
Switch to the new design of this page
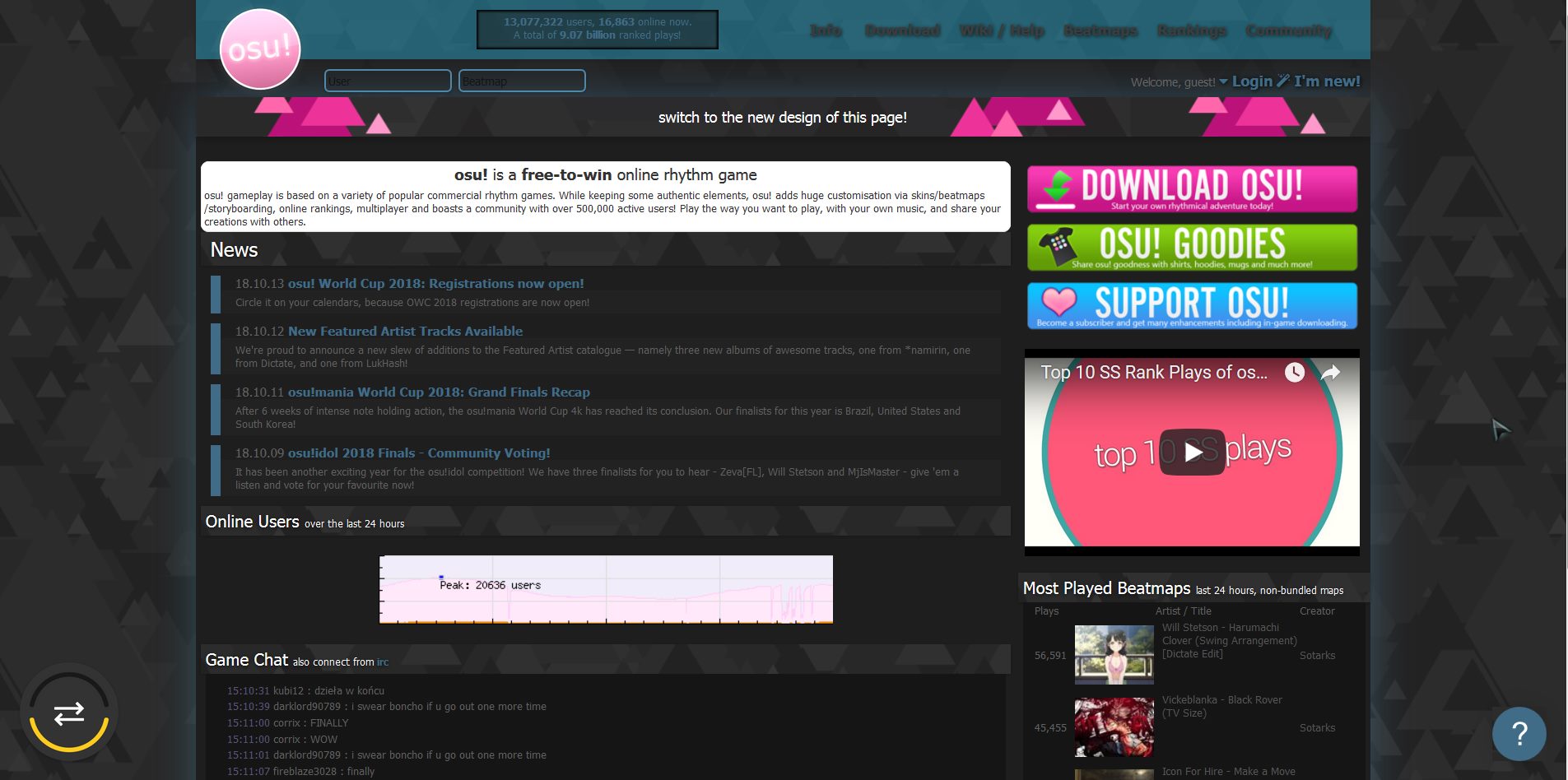(781, 117)
